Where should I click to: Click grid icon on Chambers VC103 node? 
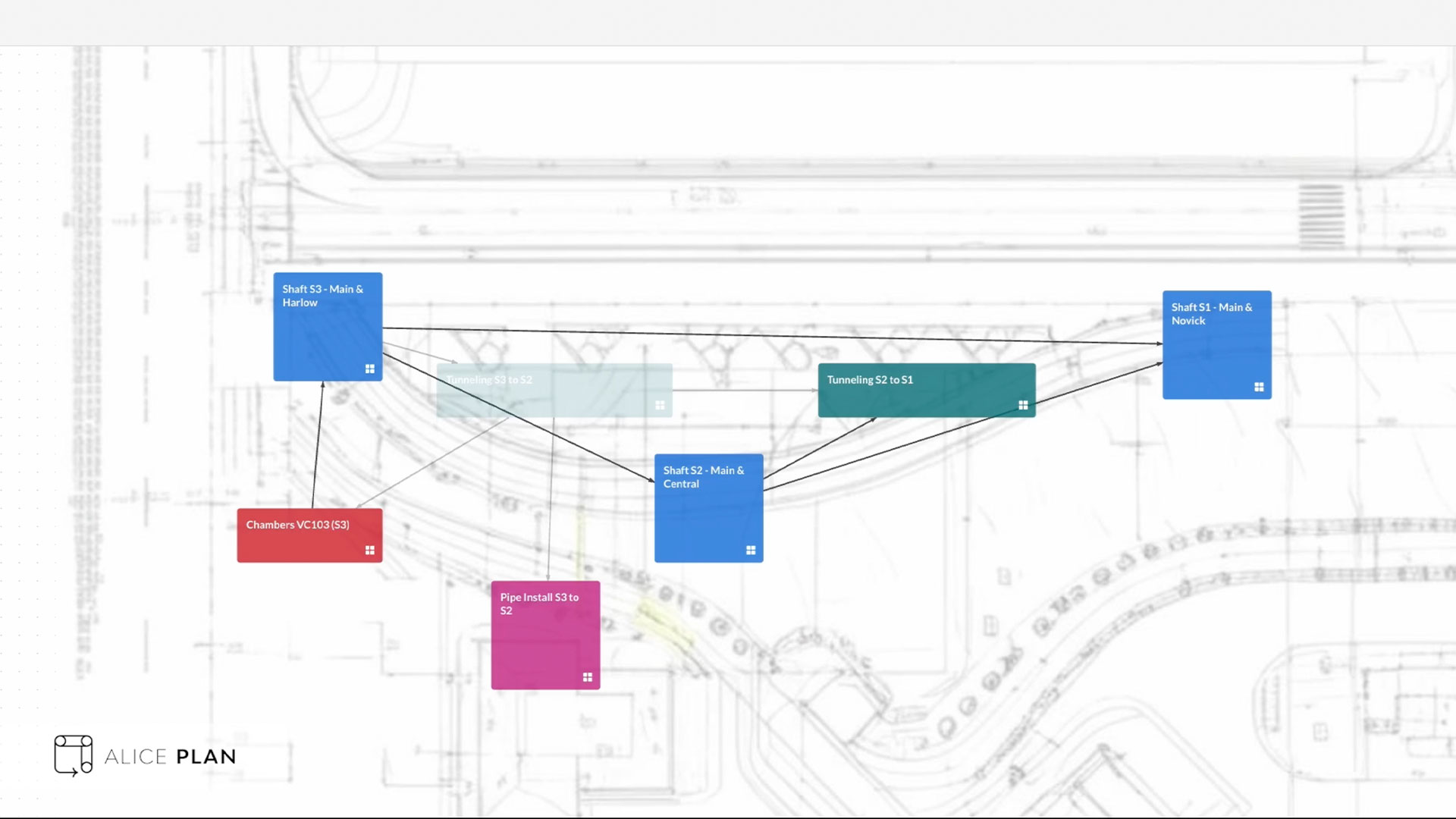(370, 551)
